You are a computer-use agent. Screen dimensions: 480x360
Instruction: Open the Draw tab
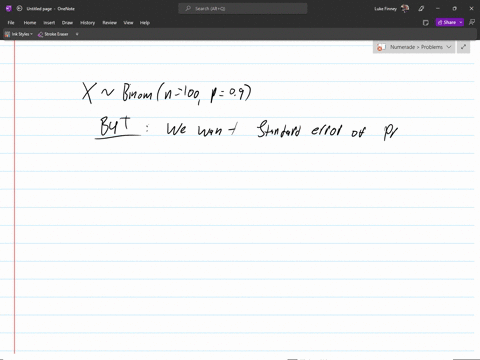(x=67, y=23)
